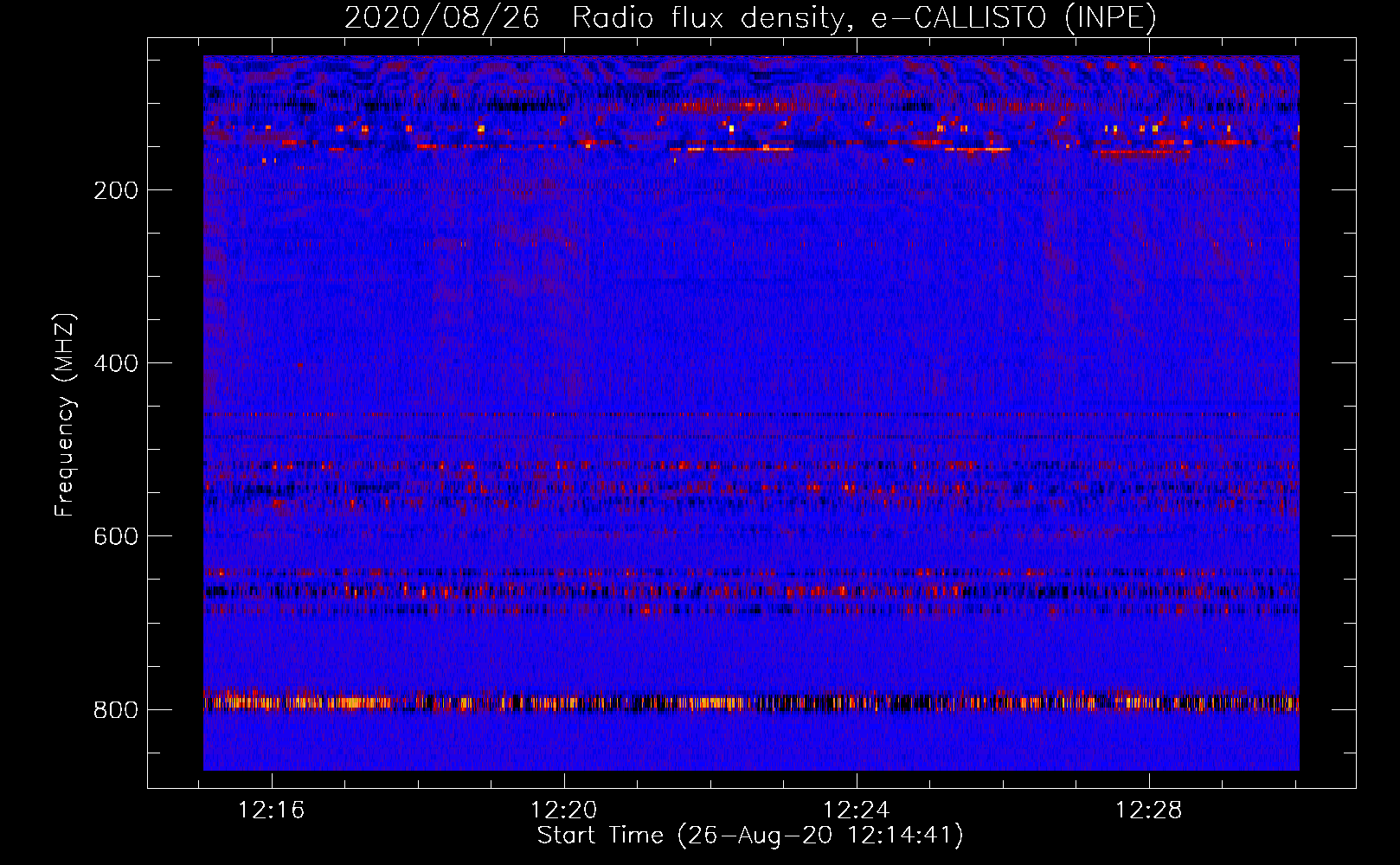Click the 400 frequency tick label
1400x865 pixels.
pyautogui.click(x=116, y=363)
